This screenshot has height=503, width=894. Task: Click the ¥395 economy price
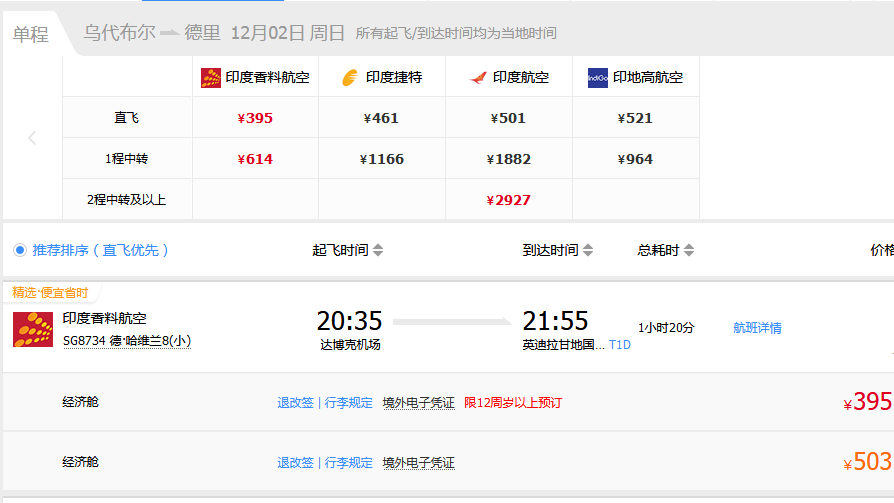pos(867,402)
